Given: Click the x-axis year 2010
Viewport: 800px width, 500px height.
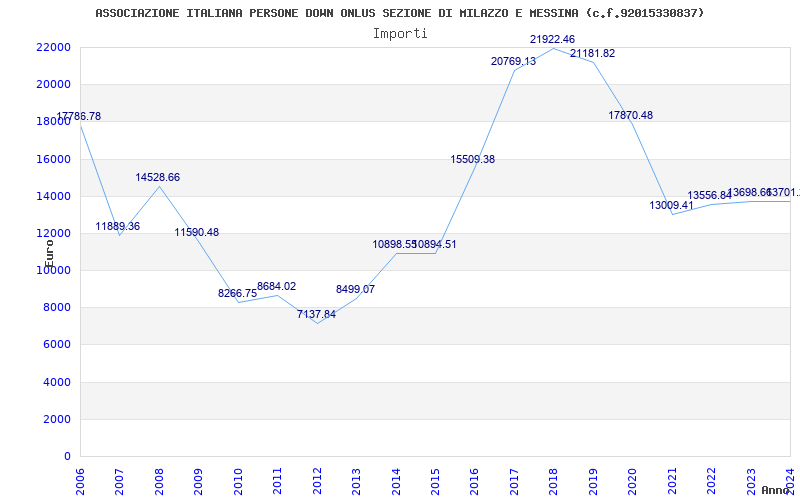Looking at the screenshot, I should click(238, 481).
